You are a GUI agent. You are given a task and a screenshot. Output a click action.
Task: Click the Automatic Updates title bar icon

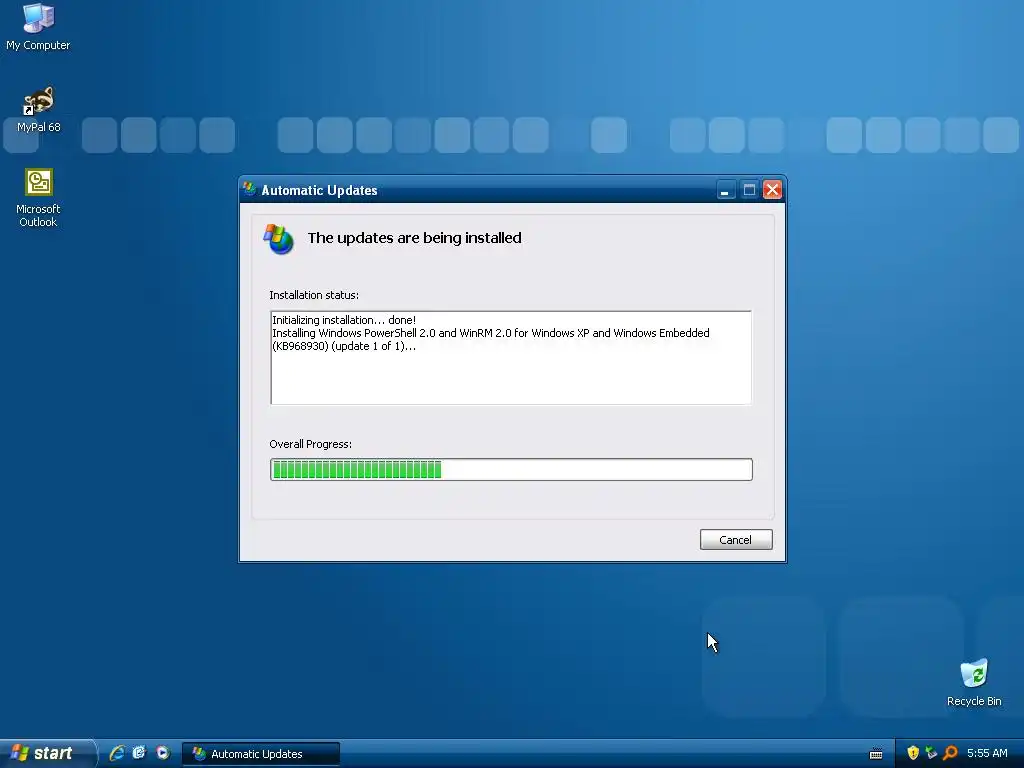[249, 189]
